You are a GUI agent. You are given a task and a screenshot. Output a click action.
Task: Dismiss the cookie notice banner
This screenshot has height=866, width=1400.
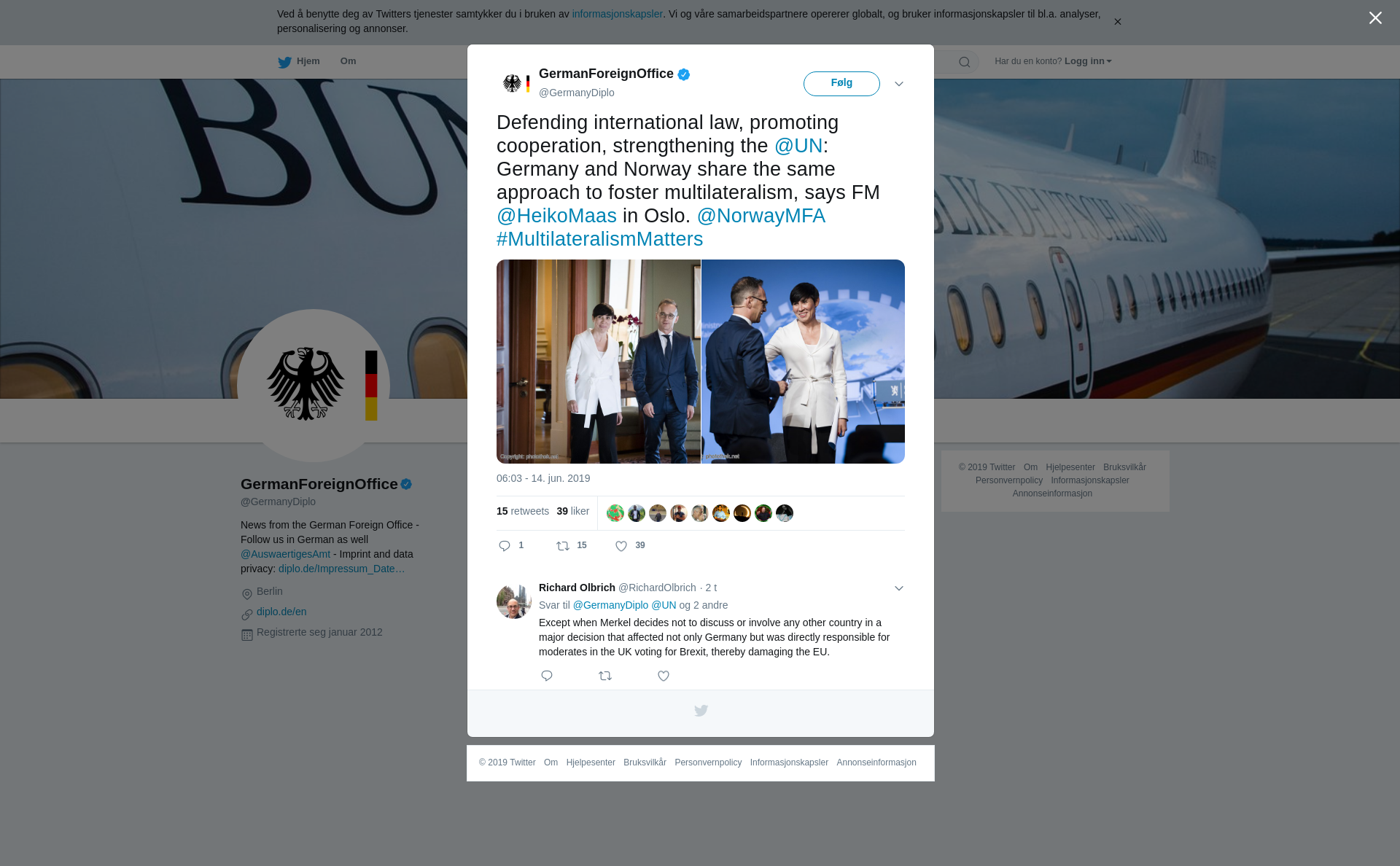coord(1117,22)
